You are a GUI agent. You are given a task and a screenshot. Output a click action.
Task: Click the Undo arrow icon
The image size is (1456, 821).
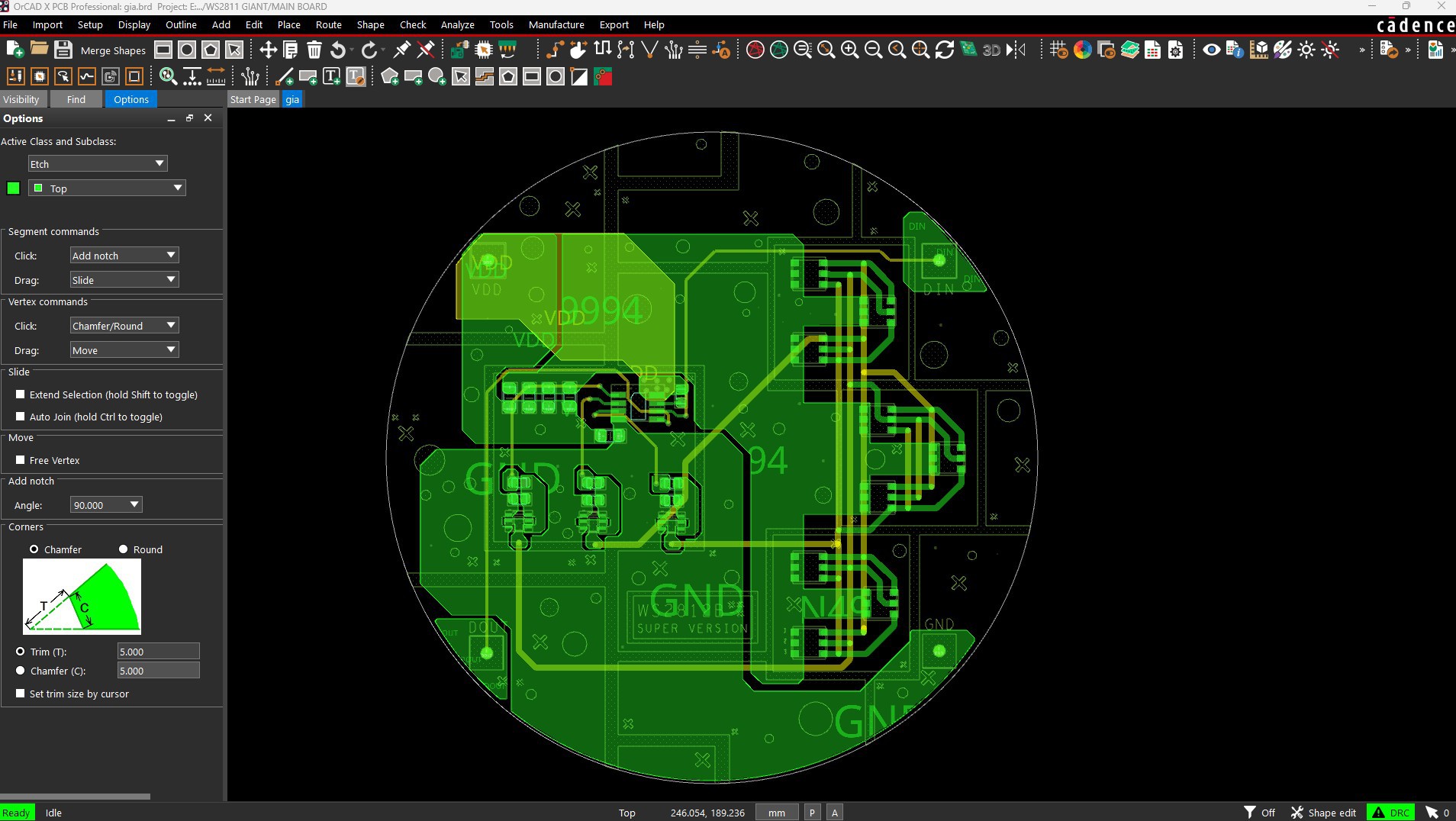pyautogui.click(x=337, y=50)
